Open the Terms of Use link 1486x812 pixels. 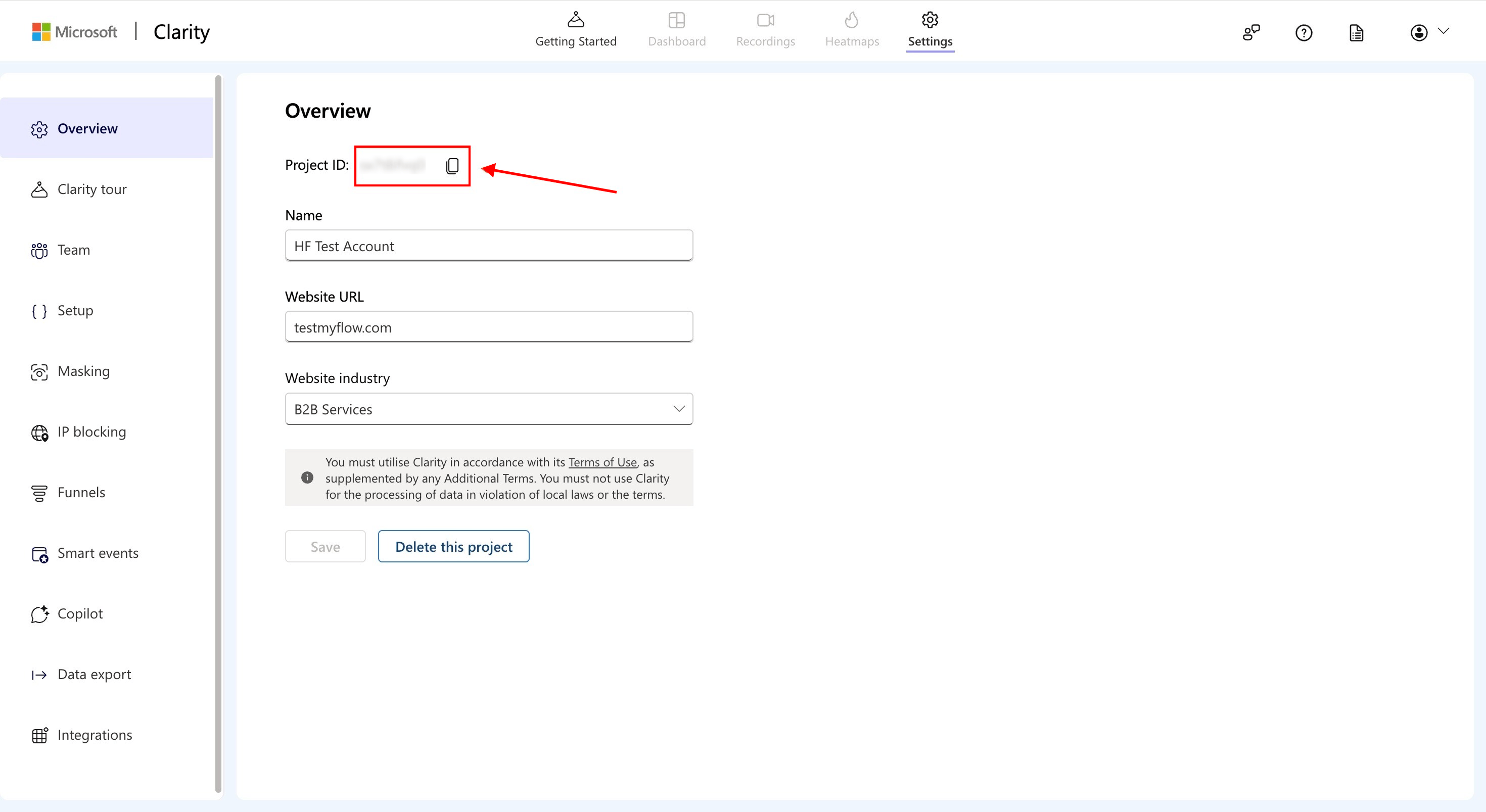tap(602, 462)
